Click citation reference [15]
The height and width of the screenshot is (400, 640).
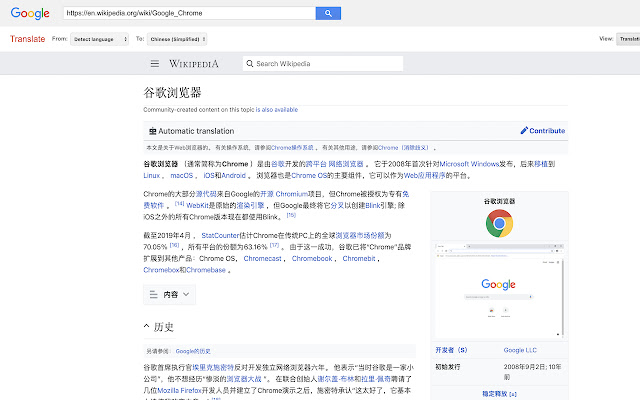pyautogui.click(x=291, y=215)
